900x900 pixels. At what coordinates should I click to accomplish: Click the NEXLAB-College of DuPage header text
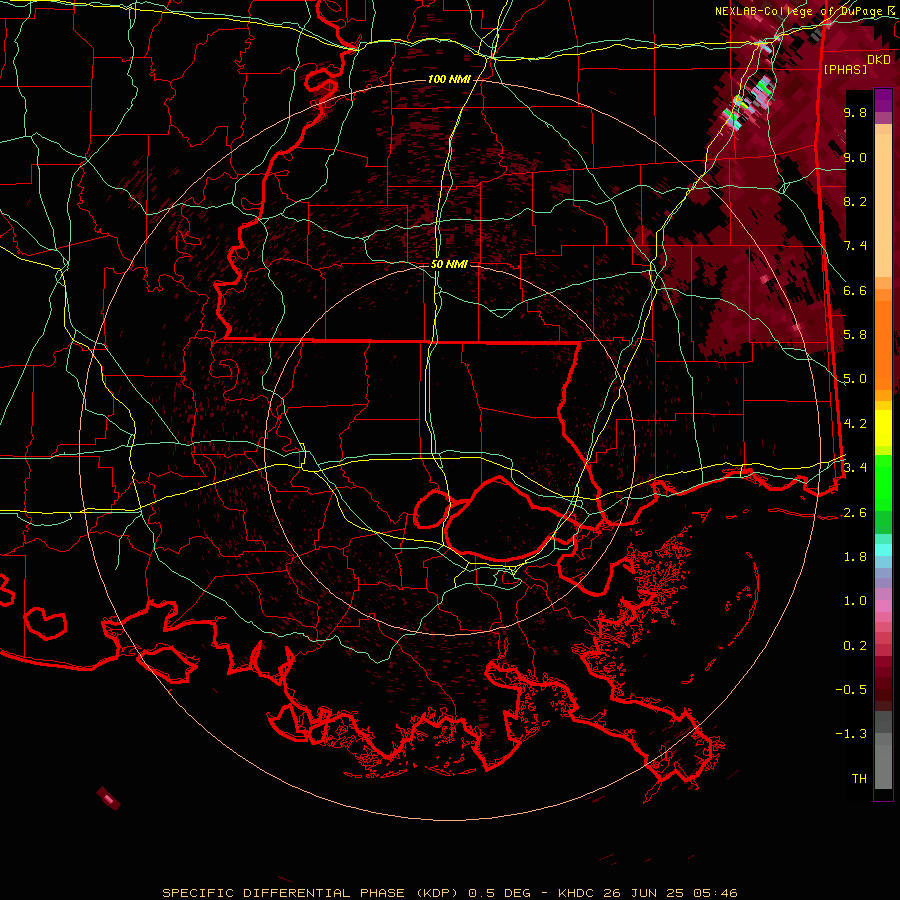tap(801, 11)
